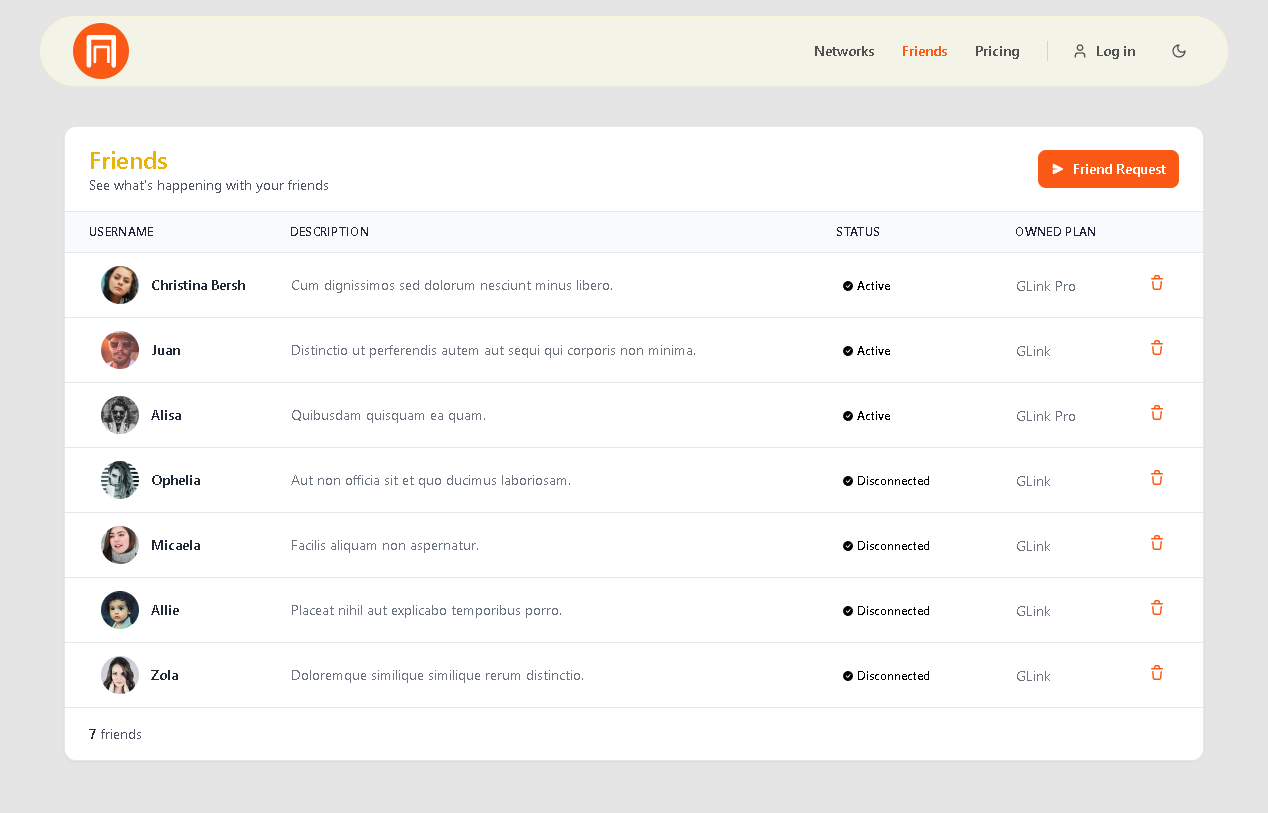Open Allie's avatar picture
Image resolution: width=1268 pixels, height=813 pixels.
(120, 610)
